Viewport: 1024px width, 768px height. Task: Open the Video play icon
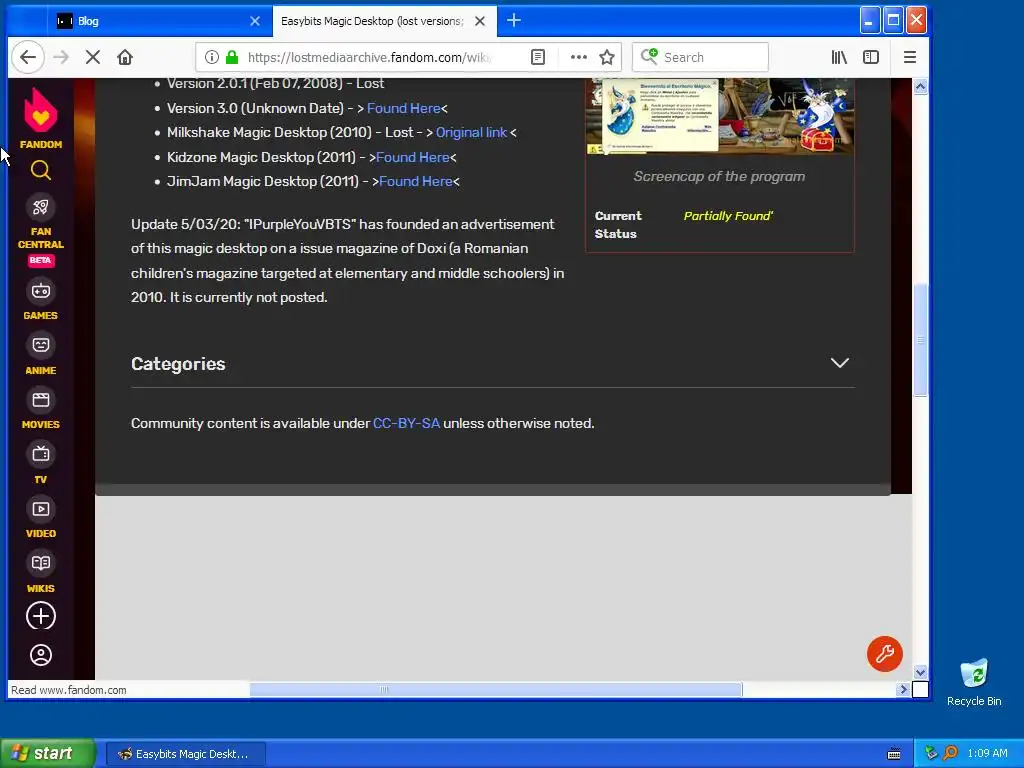click(x=40, y=509)
